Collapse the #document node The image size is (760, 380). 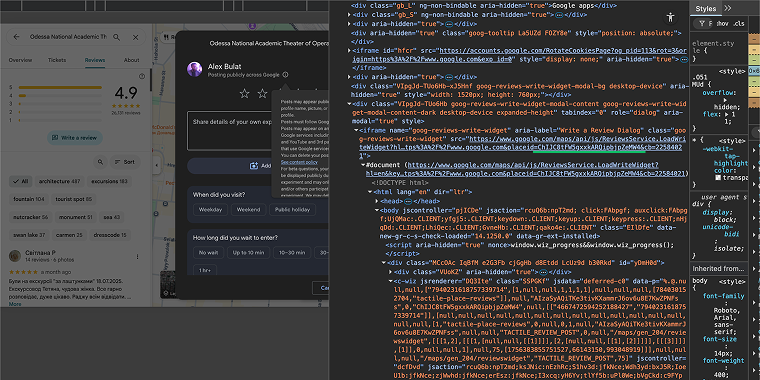(363, 165)
